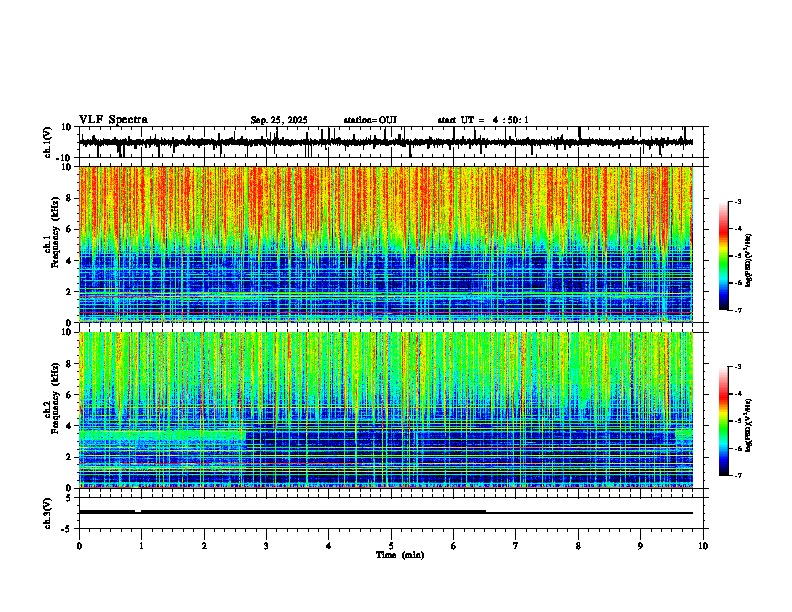Screen dimensions: 792x612
Task: Click the "8" kHz tick on ch.1 frequency axis
Action: (x=70, y=198)
